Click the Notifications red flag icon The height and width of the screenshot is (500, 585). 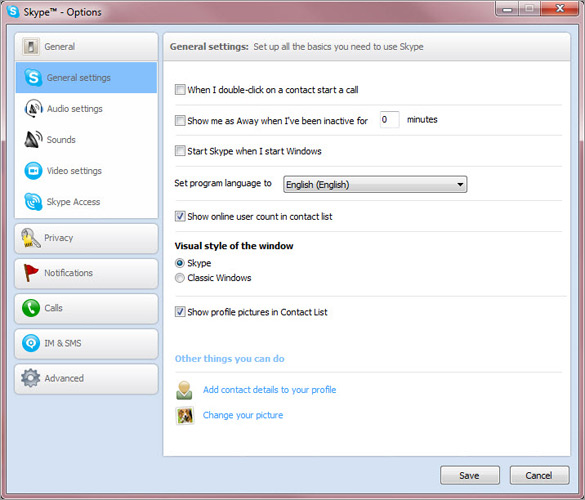coord(31,273)
